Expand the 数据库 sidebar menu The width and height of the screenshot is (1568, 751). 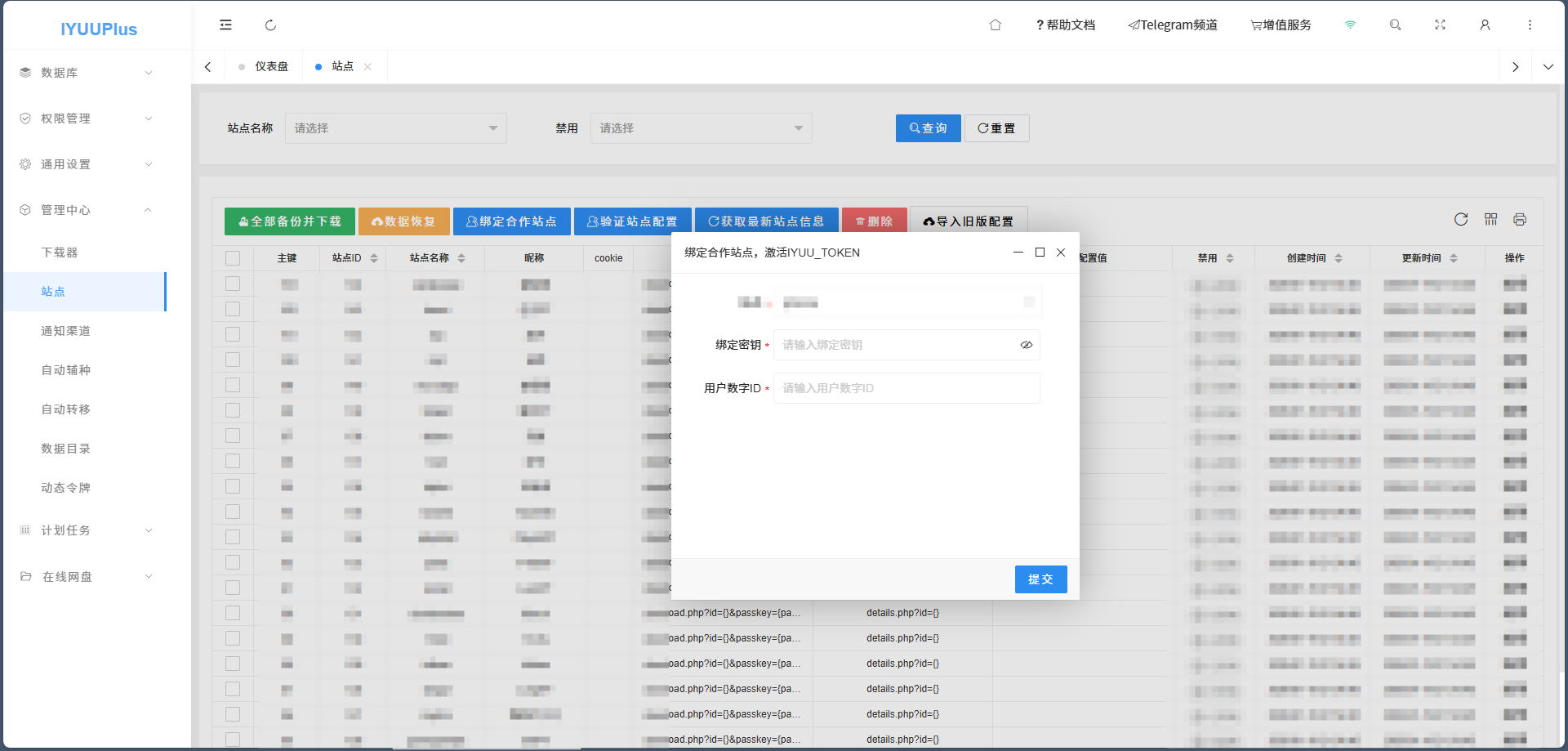tap(85, 73)
